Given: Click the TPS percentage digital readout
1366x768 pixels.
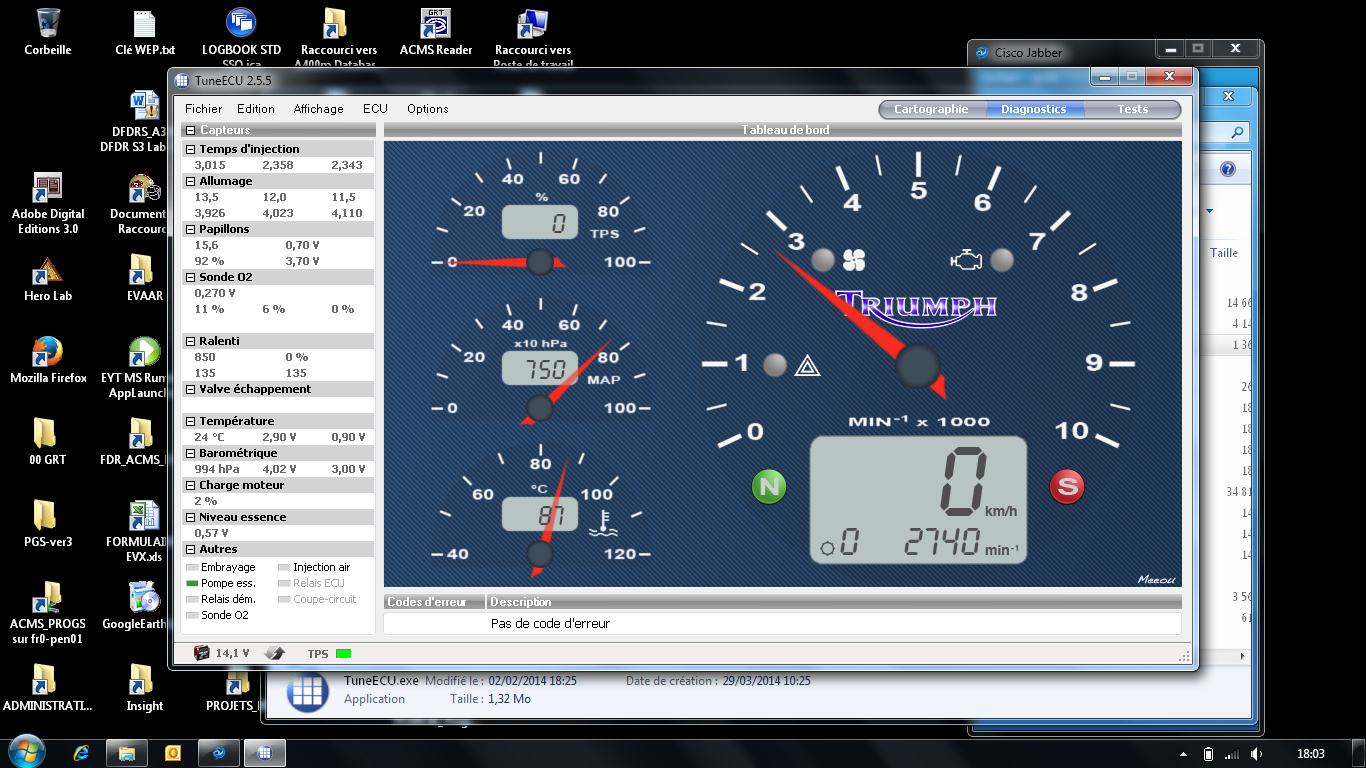Looking at the screenshot, I should 539,222.
